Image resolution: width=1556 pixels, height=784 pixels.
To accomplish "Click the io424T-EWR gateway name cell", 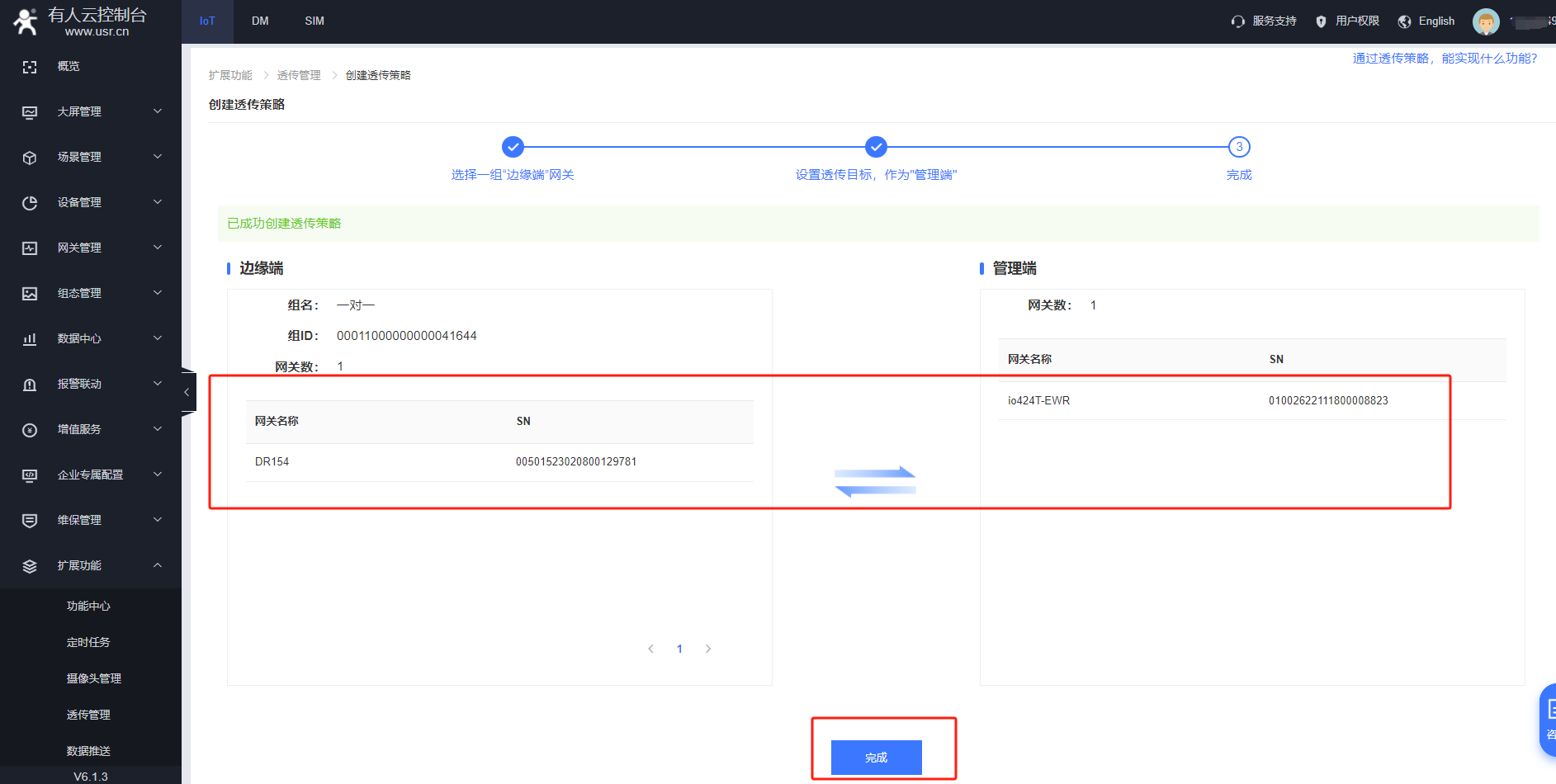I will click(x=1038, y=401).
